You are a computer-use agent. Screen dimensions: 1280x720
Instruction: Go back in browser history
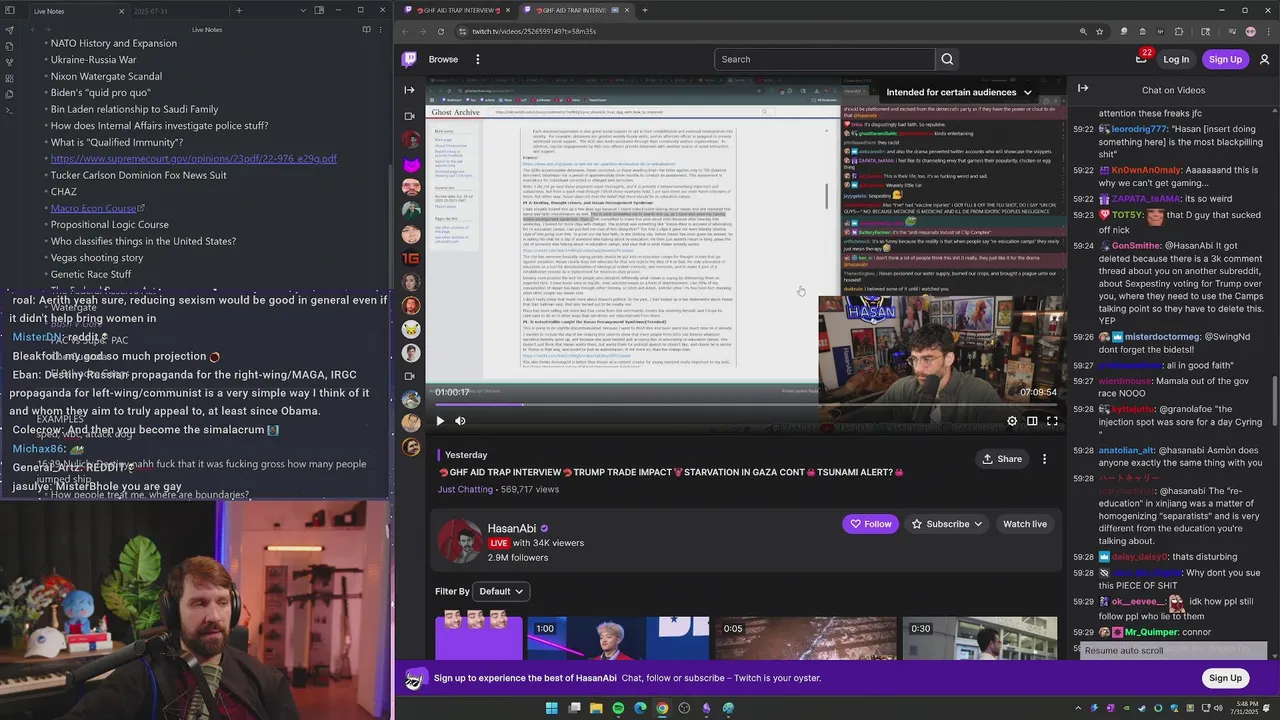(x=406, y=31)
